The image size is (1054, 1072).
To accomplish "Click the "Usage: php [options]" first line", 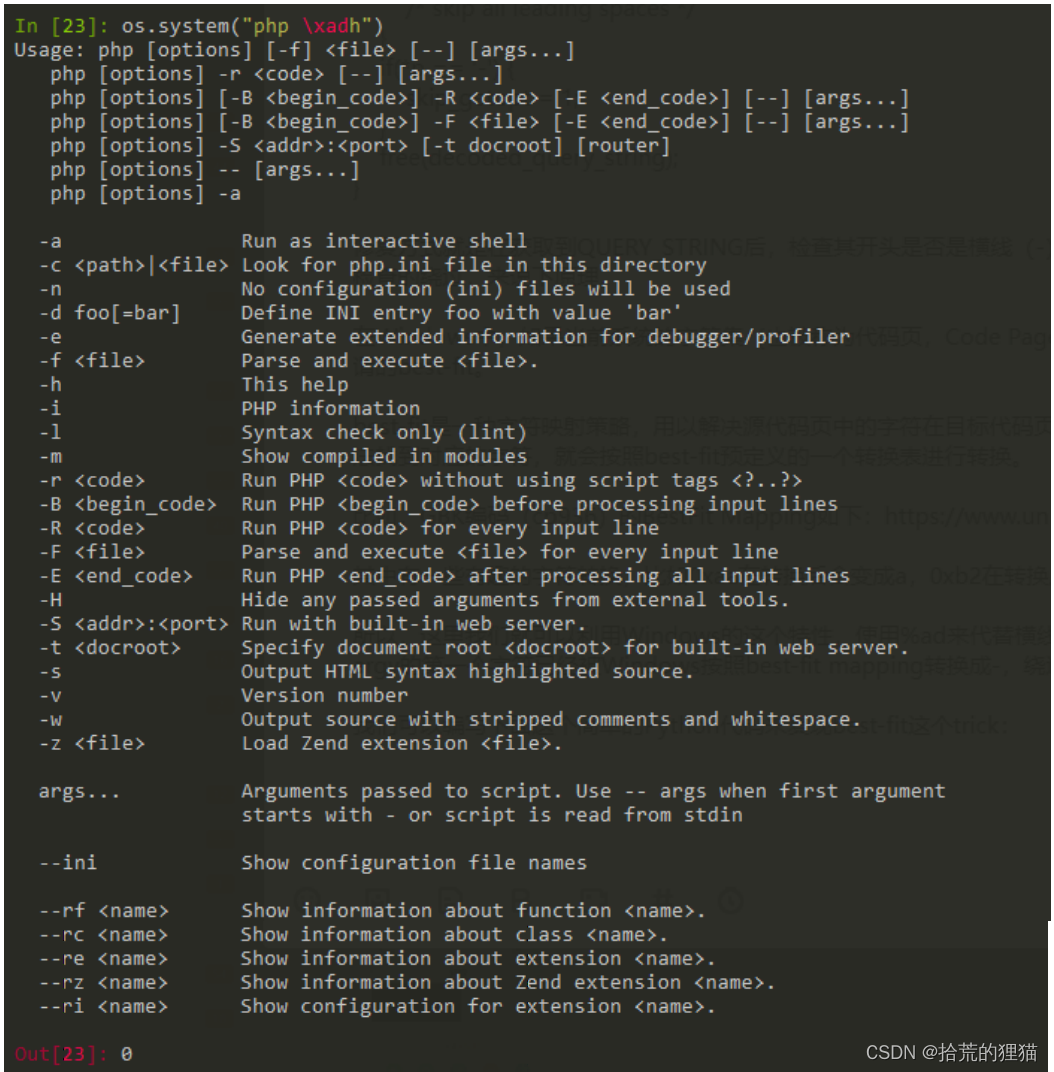I will (294, 50).
